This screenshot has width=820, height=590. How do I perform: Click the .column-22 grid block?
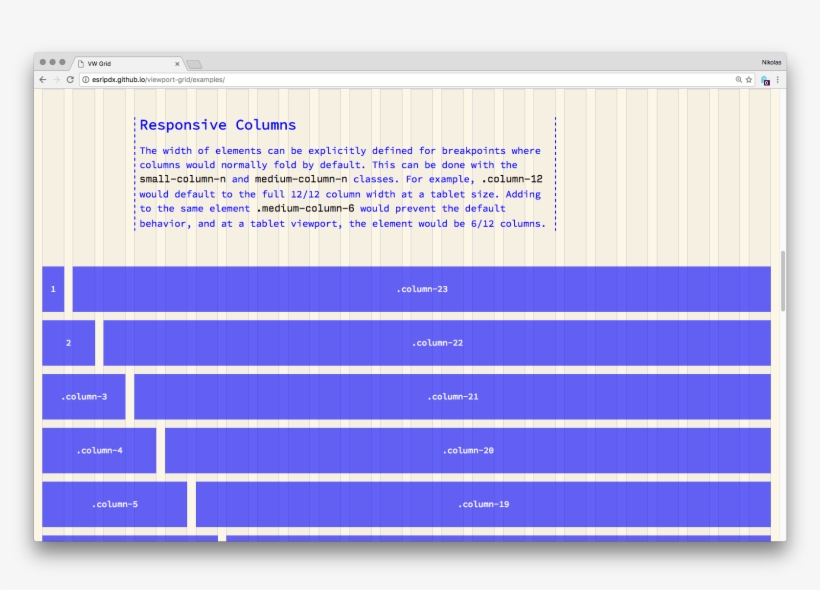[x=440, y=342]
